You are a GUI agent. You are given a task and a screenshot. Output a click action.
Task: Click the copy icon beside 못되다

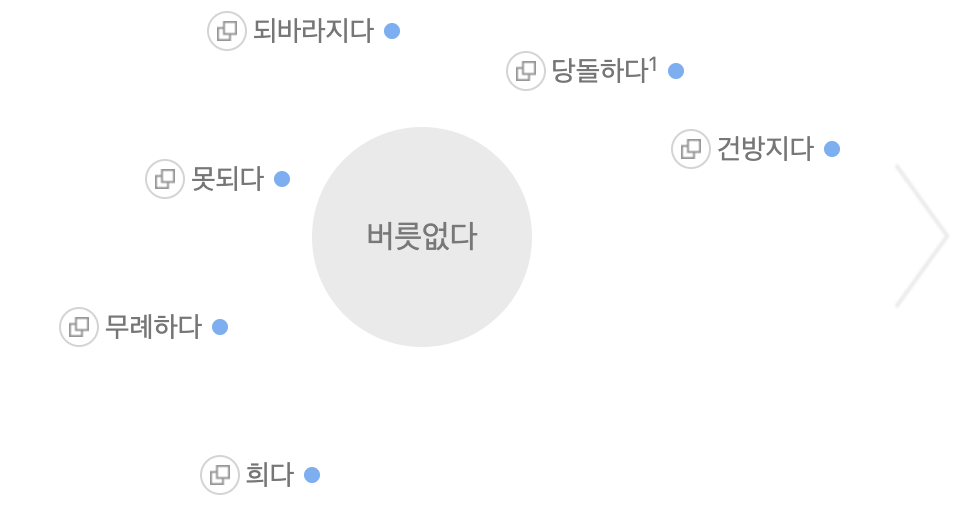pos(164,179)
